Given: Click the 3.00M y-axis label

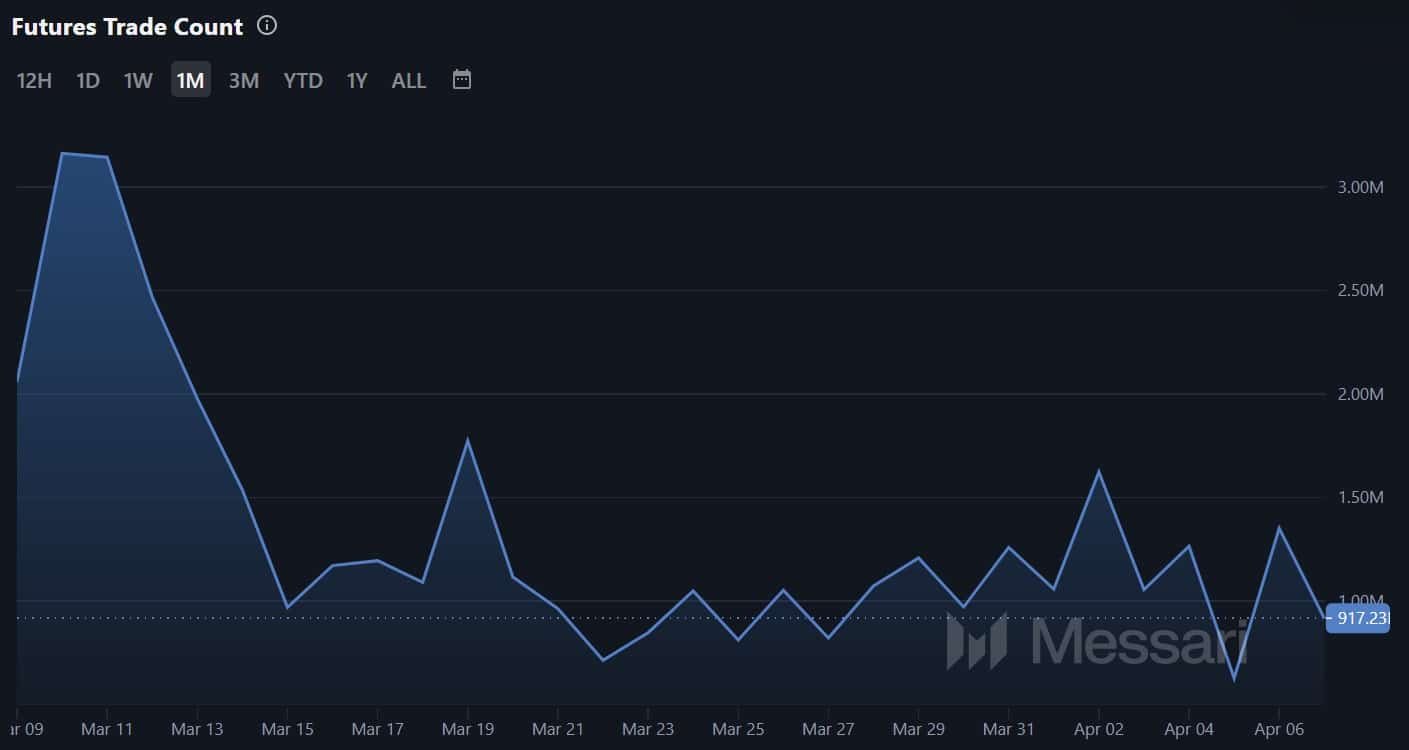Looking at the screenshot, I should (x=1361, y=187).
